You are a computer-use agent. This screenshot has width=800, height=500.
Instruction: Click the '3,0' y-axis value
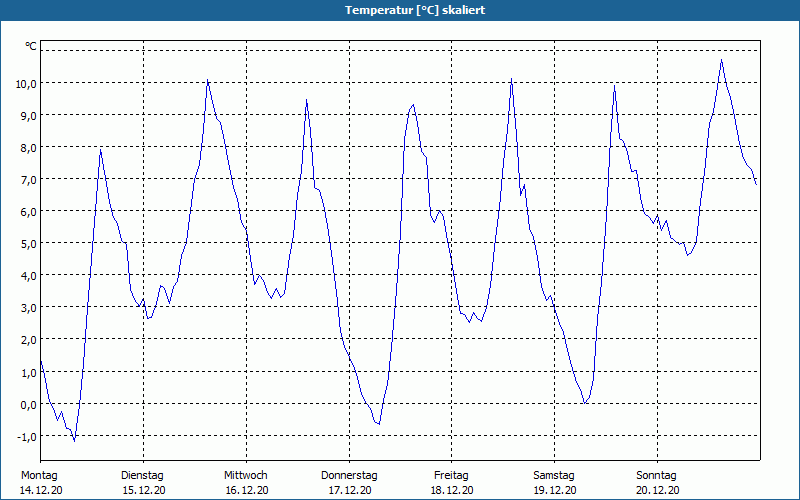tap(29, 308)
